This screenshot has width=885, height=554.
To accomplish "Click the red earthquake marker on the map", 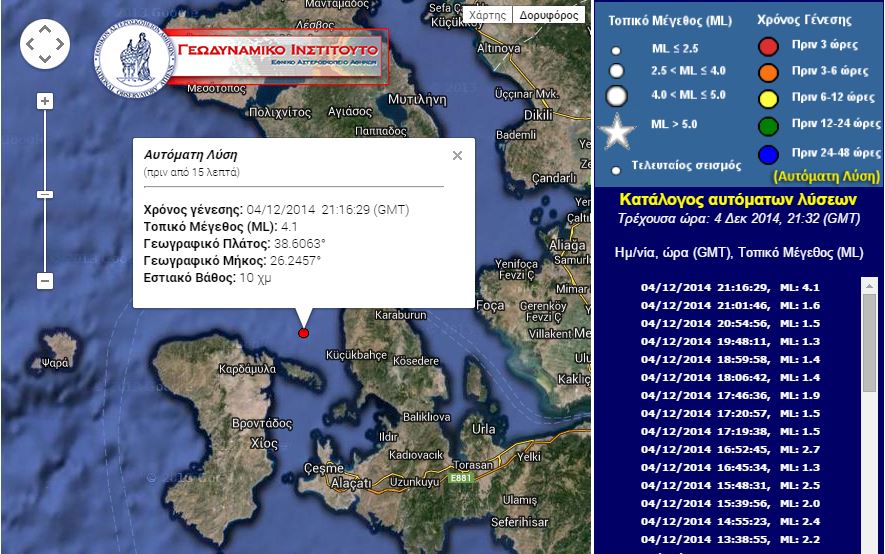I will [304, 333].
